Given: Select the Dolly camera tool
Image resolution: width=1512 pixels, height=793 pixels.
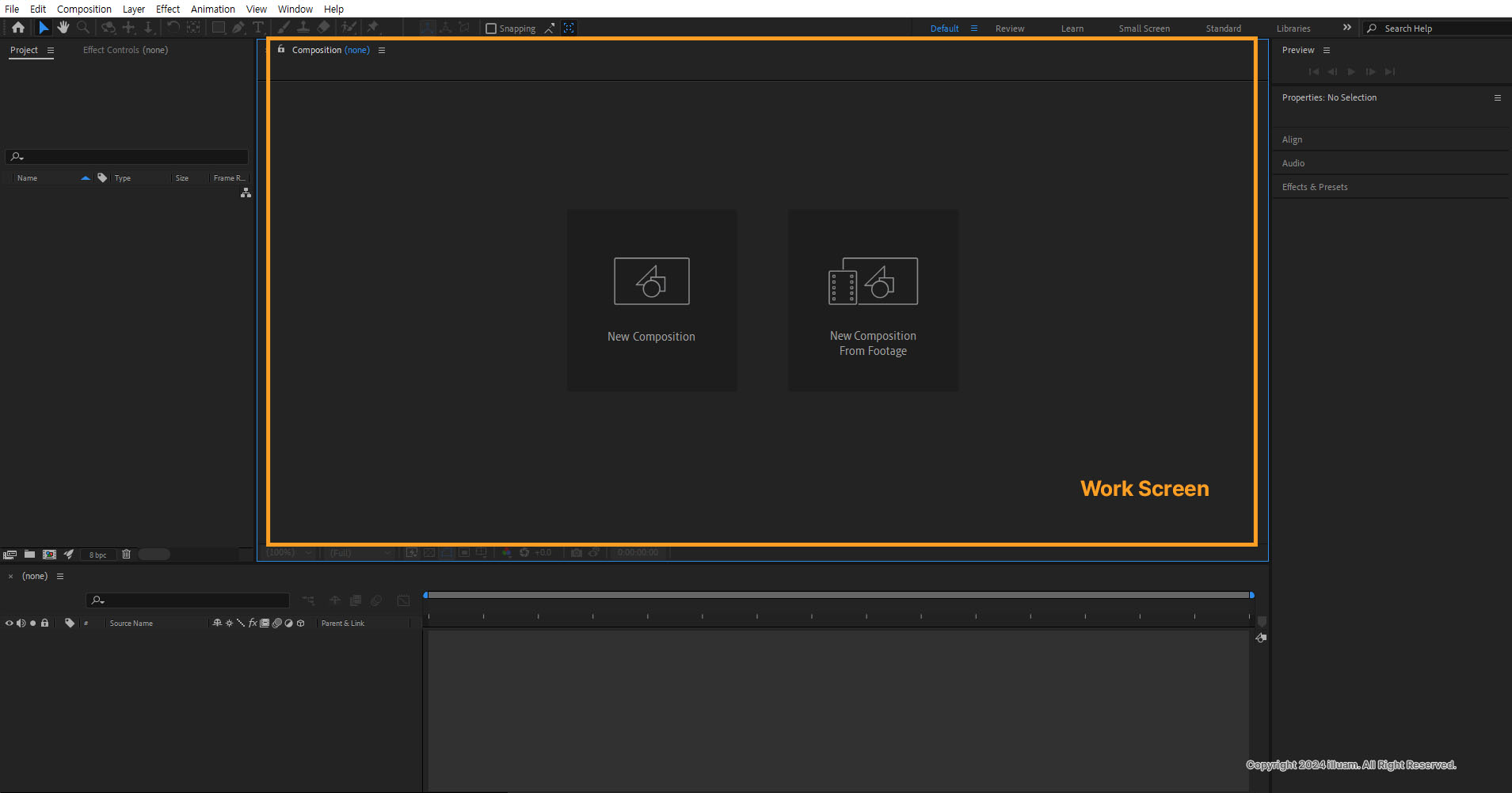Looking at the screenshot, I should [x=148, y=28].
